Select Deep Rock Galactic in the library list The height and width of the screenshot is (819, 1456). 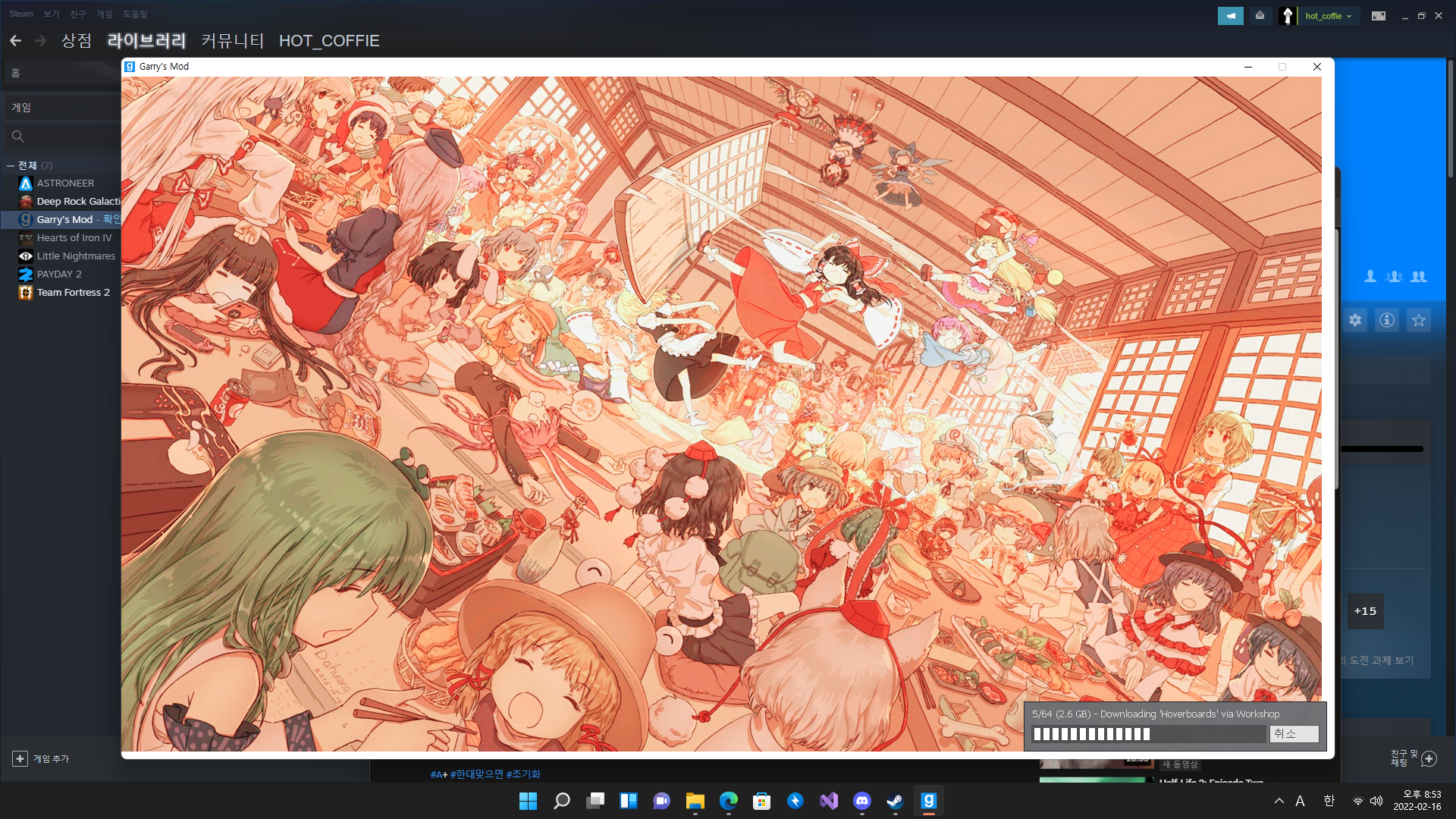point(78,202)
